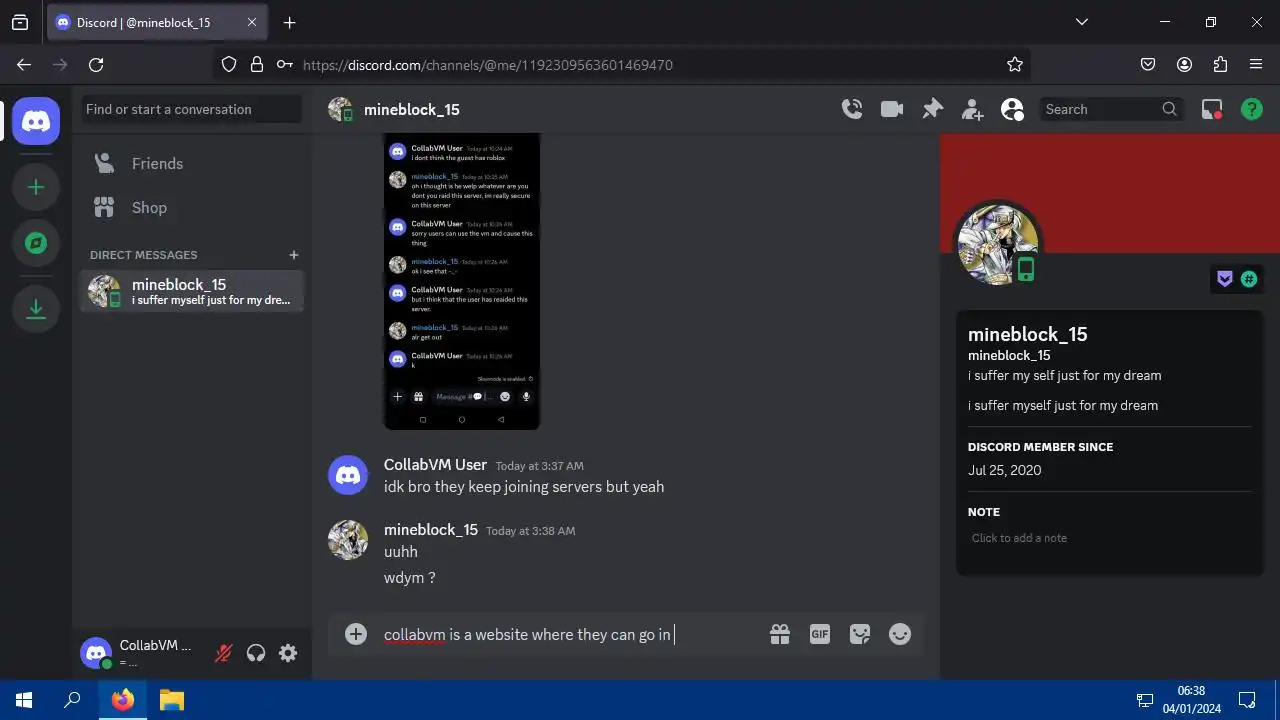This screenshot has width=1280, height=720.
Task: Open Explore Discoverable Servers compass icon
Action: (36, 243)
